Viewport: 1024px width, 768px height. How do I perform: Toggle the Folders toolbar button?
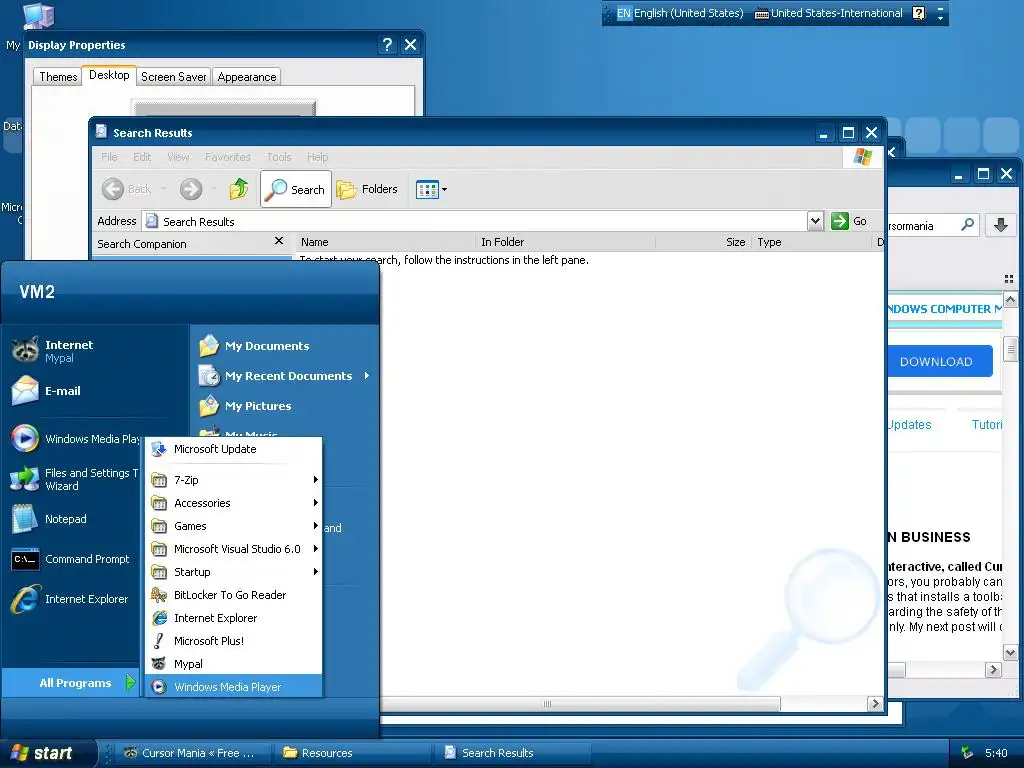tap(367, 189)
